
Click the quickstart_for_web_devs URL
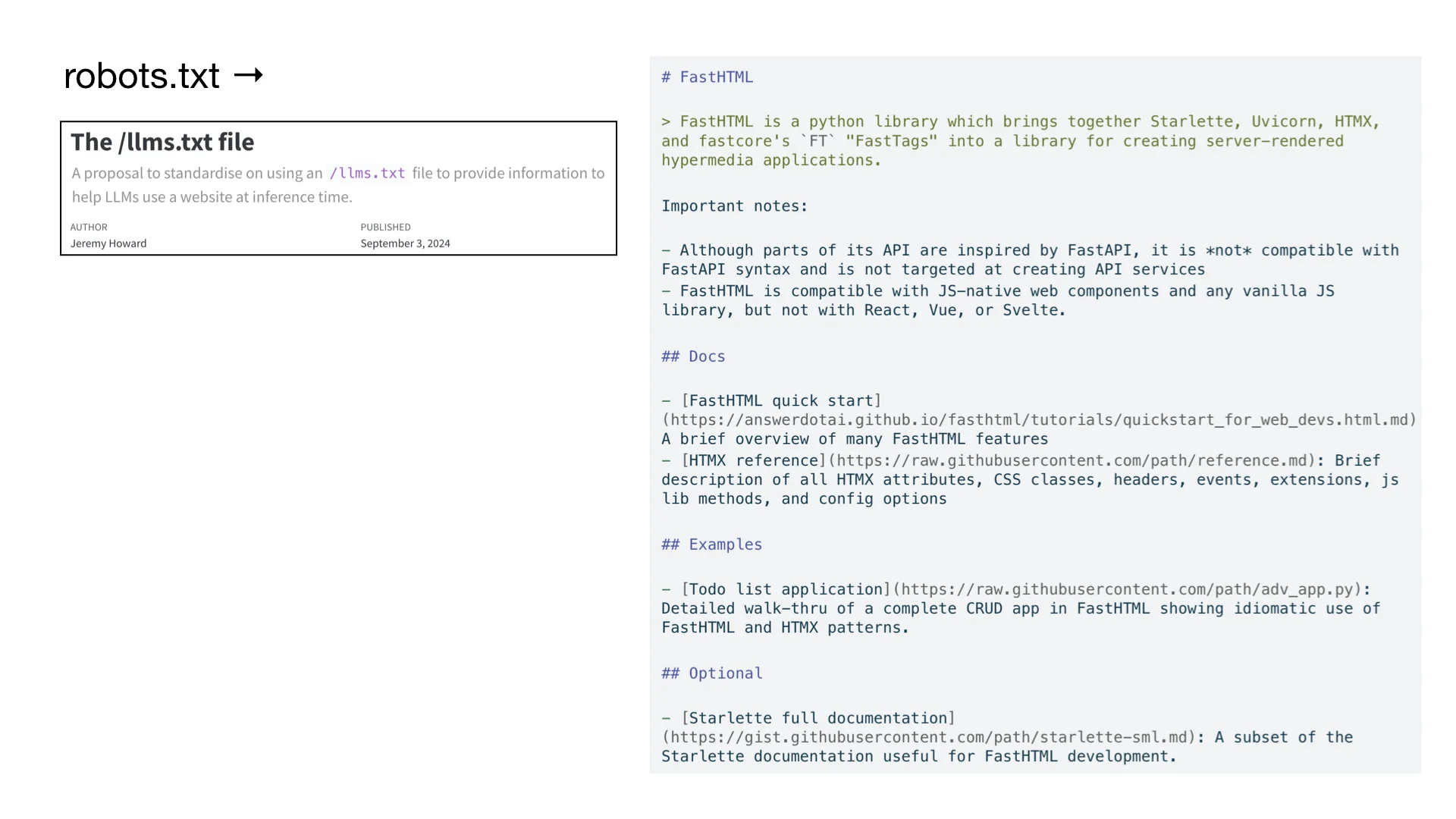click(1038, 420)
